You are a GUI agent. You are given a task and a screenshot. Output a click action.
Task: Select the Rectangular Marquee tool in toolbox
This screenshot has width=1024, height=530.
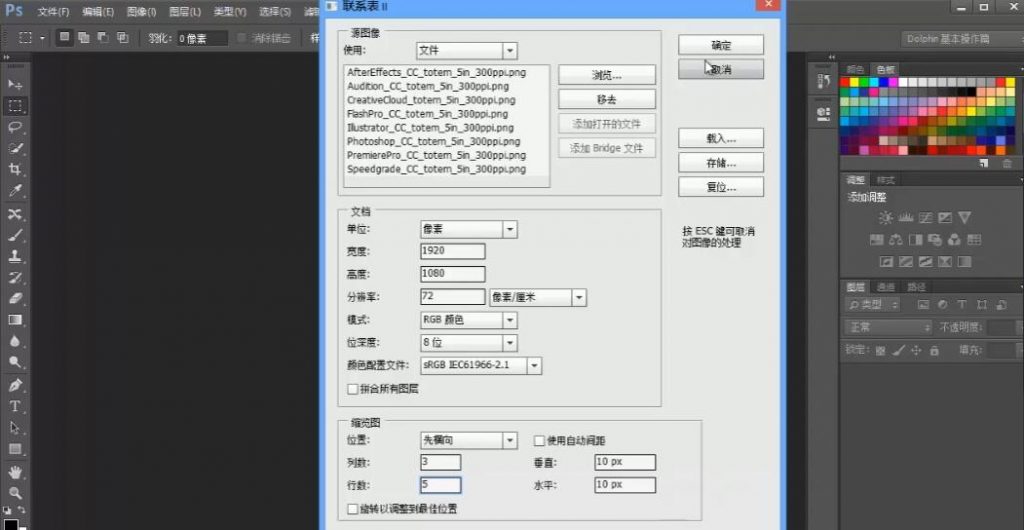coord(15,106)
